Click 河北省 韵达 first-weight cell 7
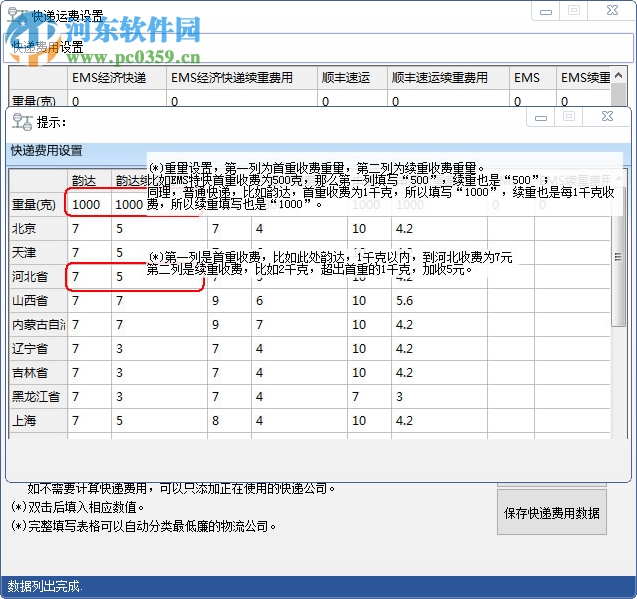 click(x=89, y=277)
